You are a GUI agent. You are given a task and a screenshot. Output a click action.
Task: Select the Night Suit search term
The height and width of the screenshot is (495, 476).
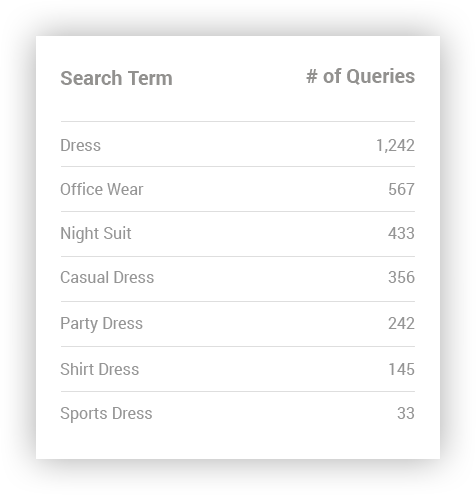[96, 233]
